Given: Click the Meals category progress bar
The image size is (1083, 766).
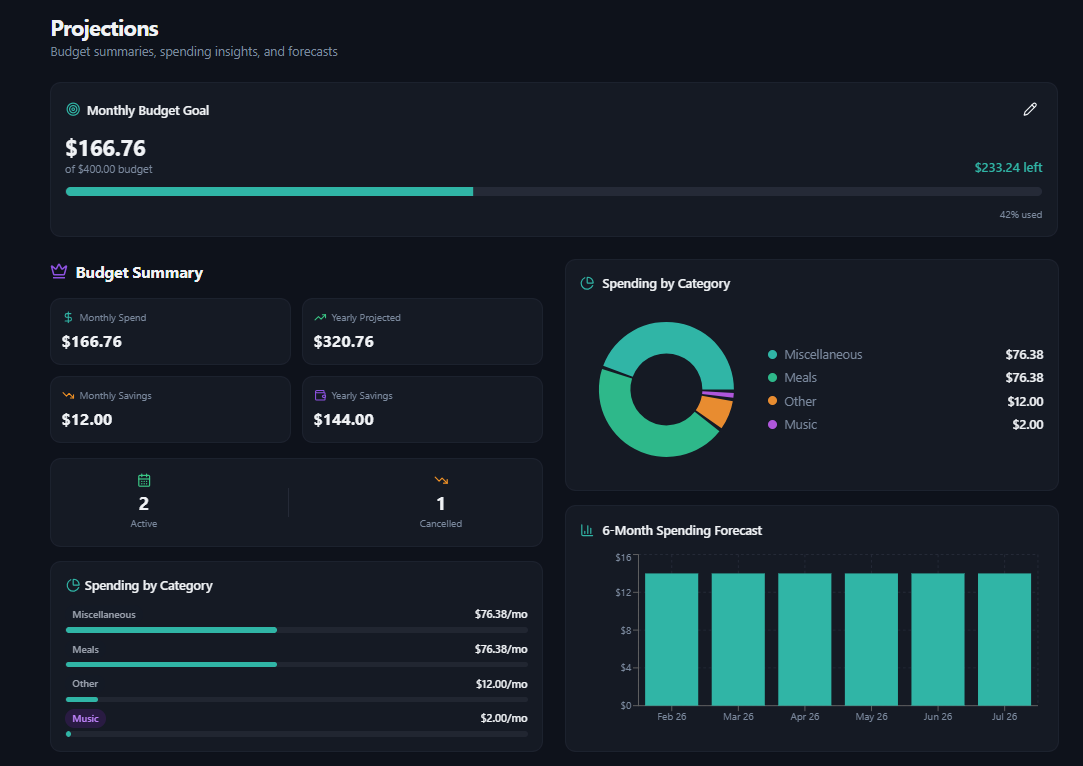Looking at the screenshot, I should pyautogui.click(x=296, y=664).
